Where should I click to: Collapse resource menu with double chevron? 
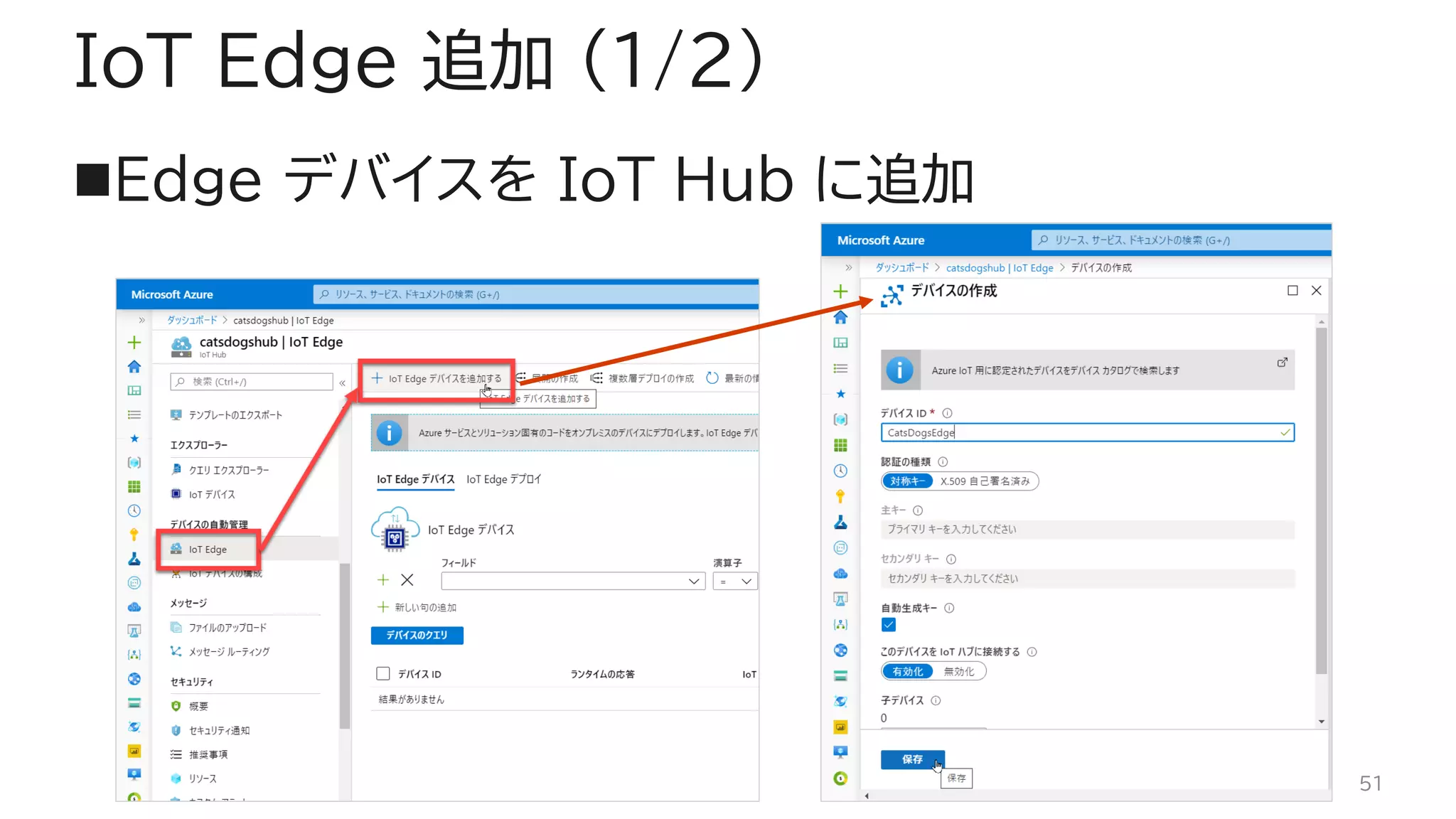tap(342, 382)
